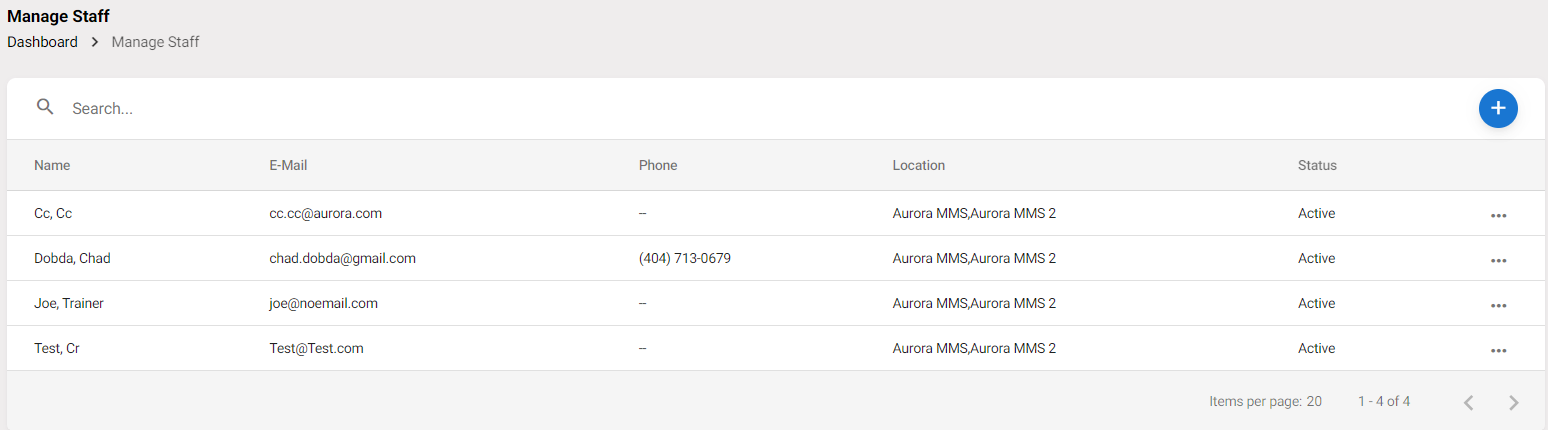Screen dimensions: 1548x430
Task: Go to next page using right chevron
Action: [x=1513, y=402]
